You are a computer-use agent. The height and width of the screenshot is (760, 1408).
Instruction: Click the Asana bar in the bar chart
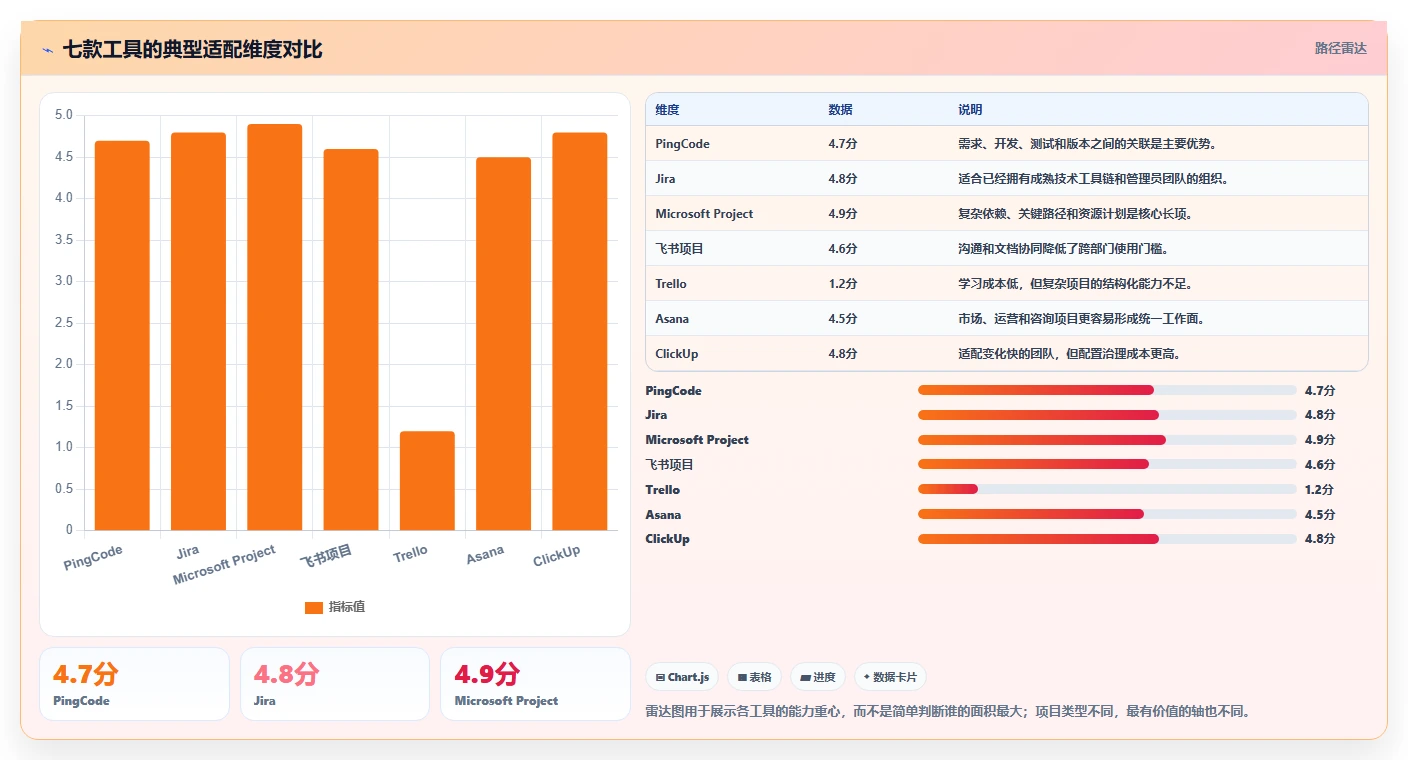tap(503, 343)
